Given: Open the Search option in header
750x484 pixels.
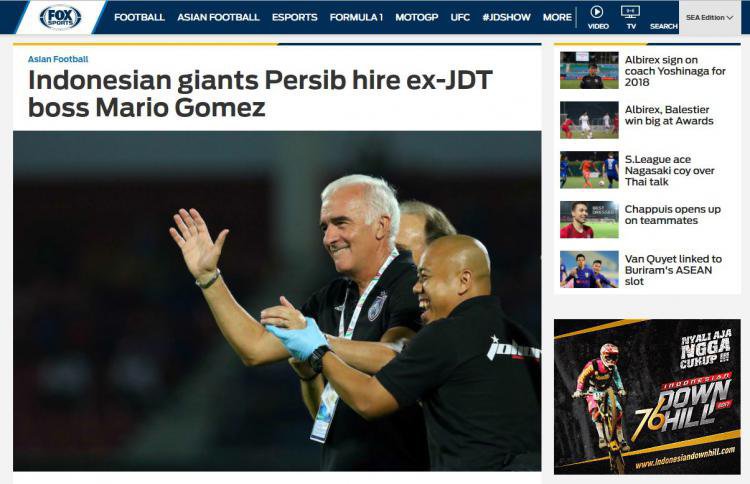Looking at the screenshot, I should click(663, 26).
